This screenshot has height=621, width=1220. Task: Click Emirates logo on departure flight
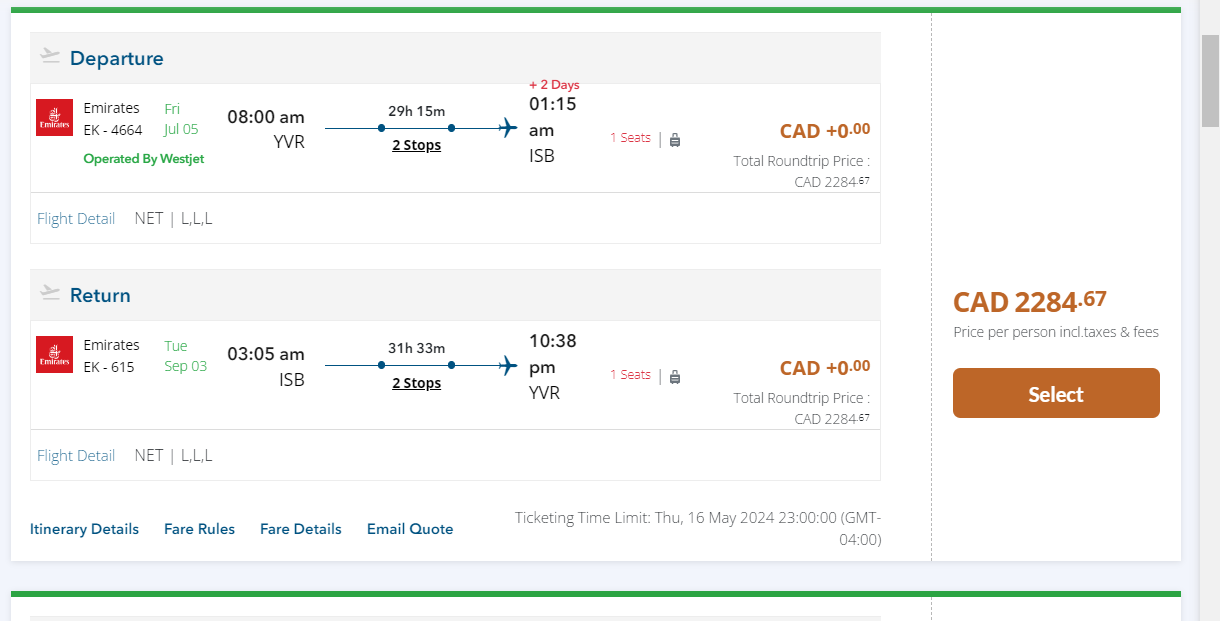click(54, 118)
